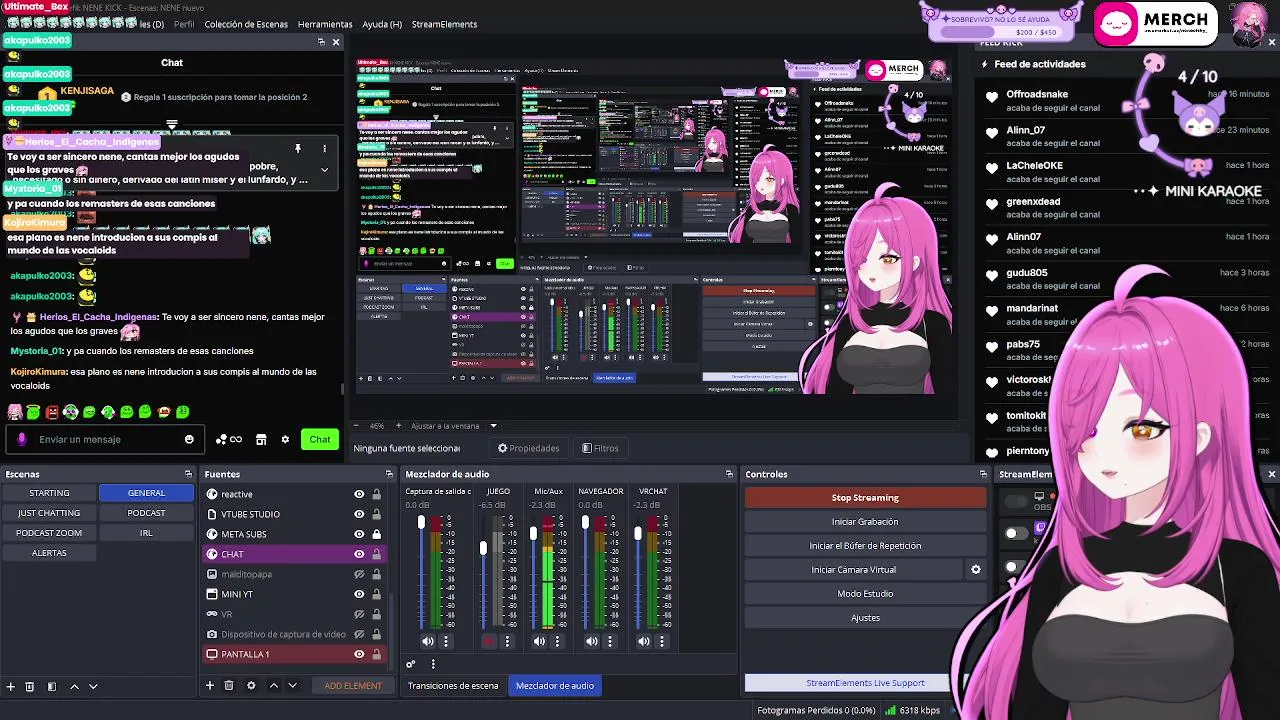Screen dimensions: 1280x720
Task: Adjust VRCHAT volume fader
Action: [638, 533]
